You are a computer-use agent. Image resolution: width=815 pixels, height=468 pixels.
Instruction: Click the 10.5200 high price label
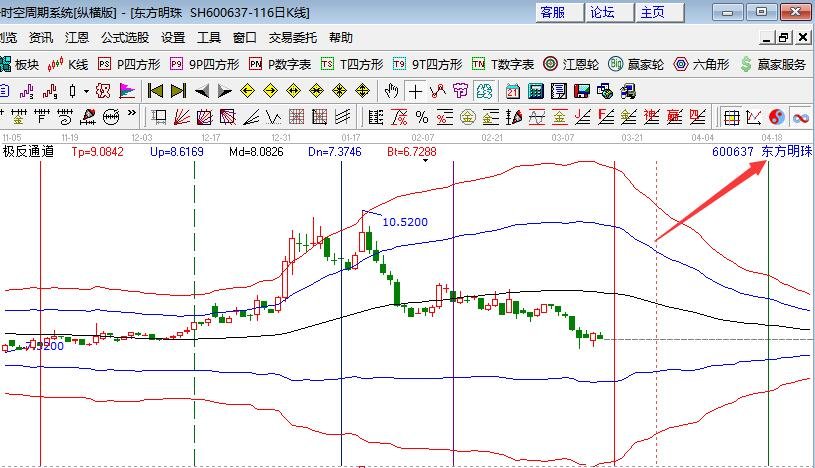click(405, 222)
